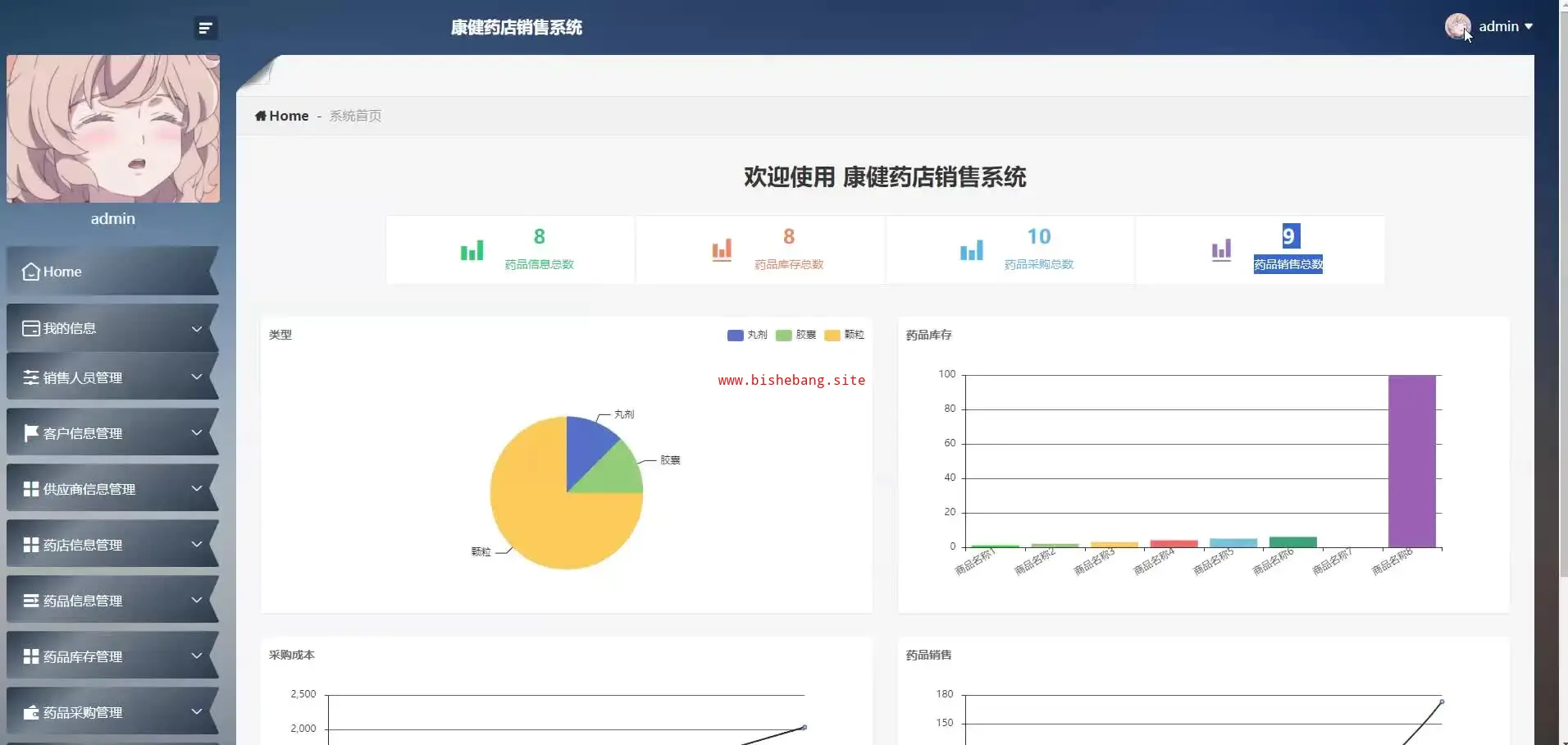The width and height of the screenshot is (1568, 745).
Task: Click the 我的信息 card icon
Action: tap(31, 328)
